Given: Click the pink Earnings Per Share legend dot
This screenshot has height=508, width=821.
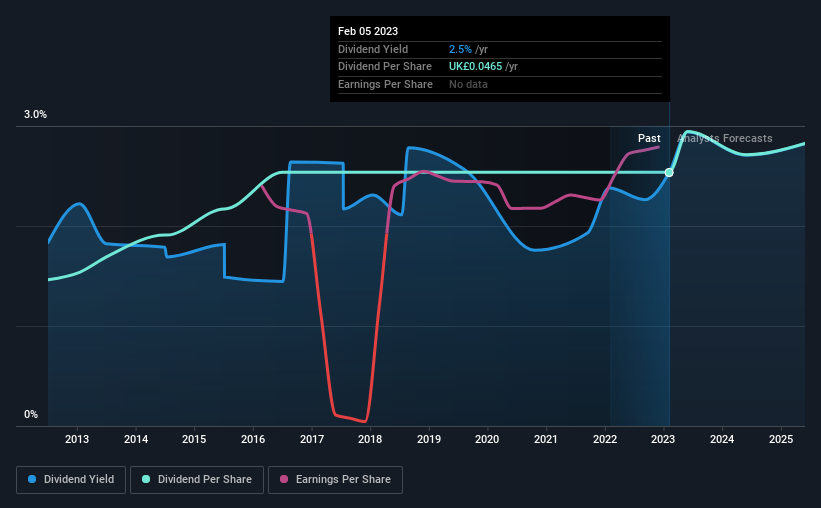Looking at the screenshot, I should click(x=284, y=479).
